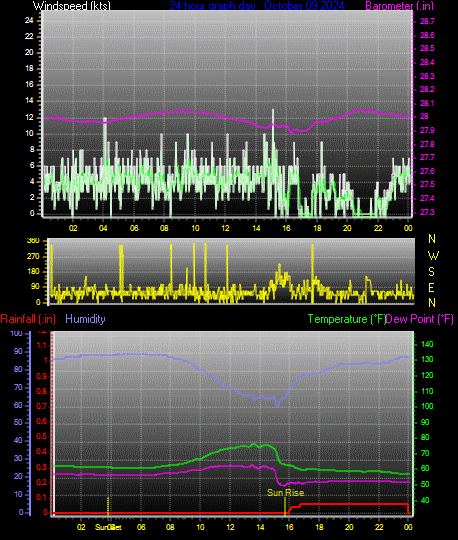
Task: Click the S compass label on direction chart
Action: (x=431, y=271)
